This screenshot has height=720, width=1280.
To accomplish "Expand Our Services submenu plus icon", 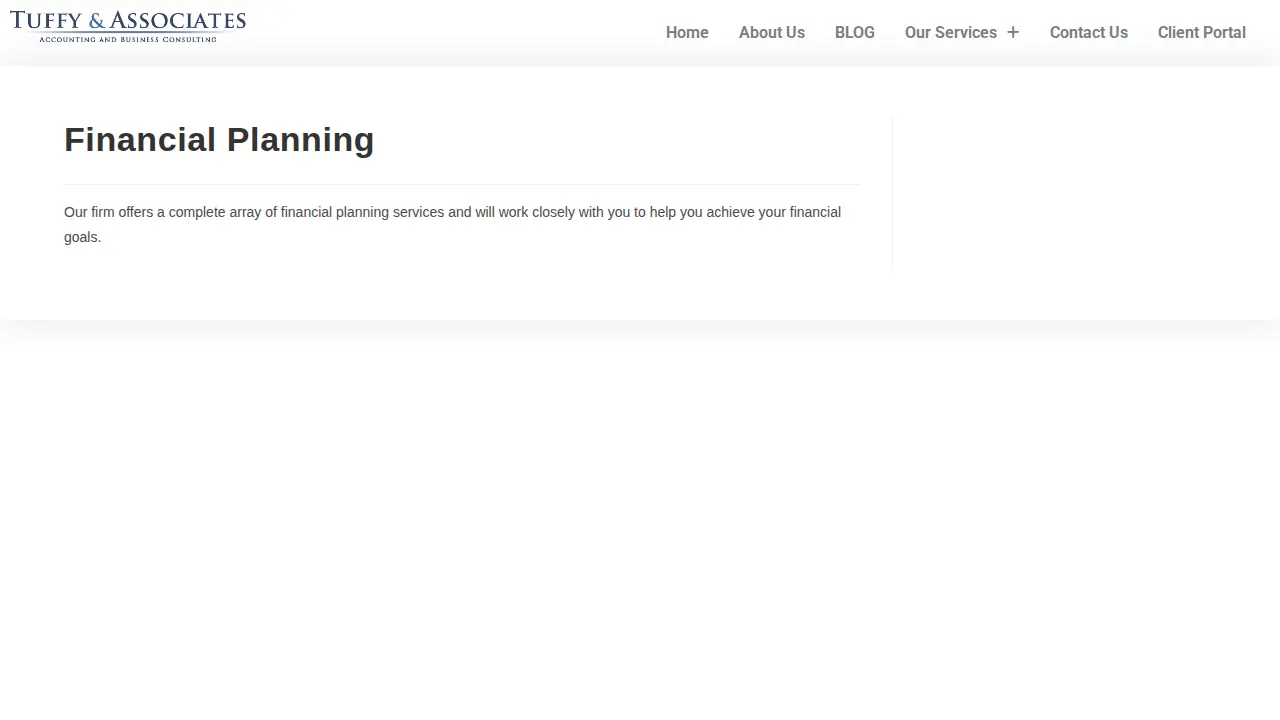I will pos(1013,32).
